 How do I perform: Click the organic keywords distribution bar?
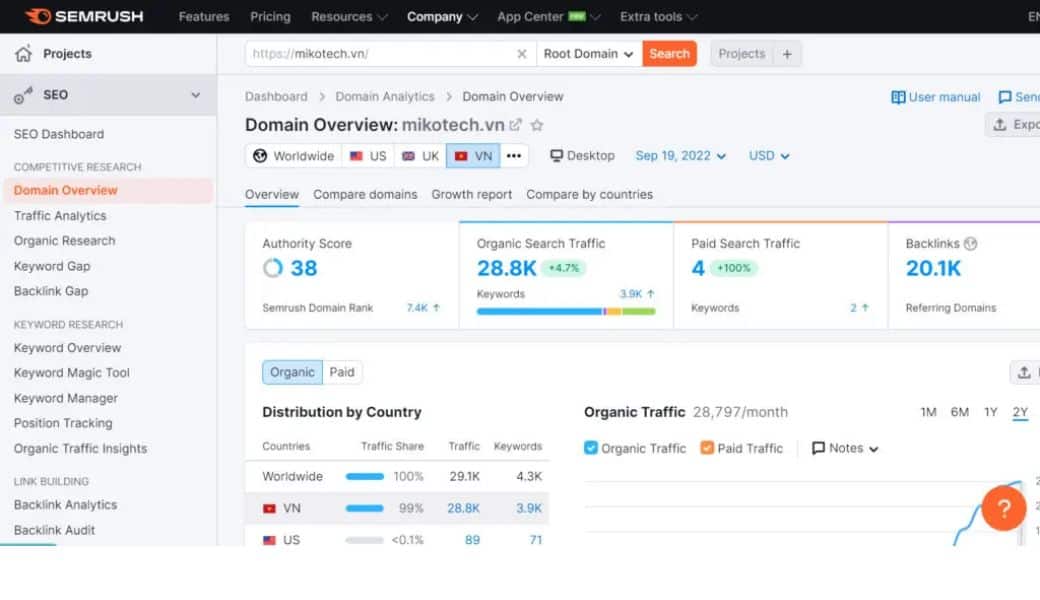coord(566,311)
